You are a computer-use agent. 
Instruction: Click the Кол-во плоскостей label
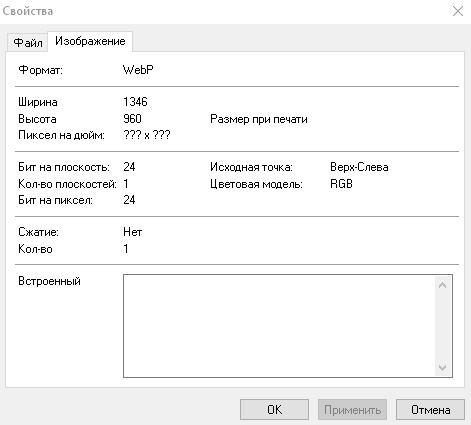pyautogui.click(x=67, y=184)
